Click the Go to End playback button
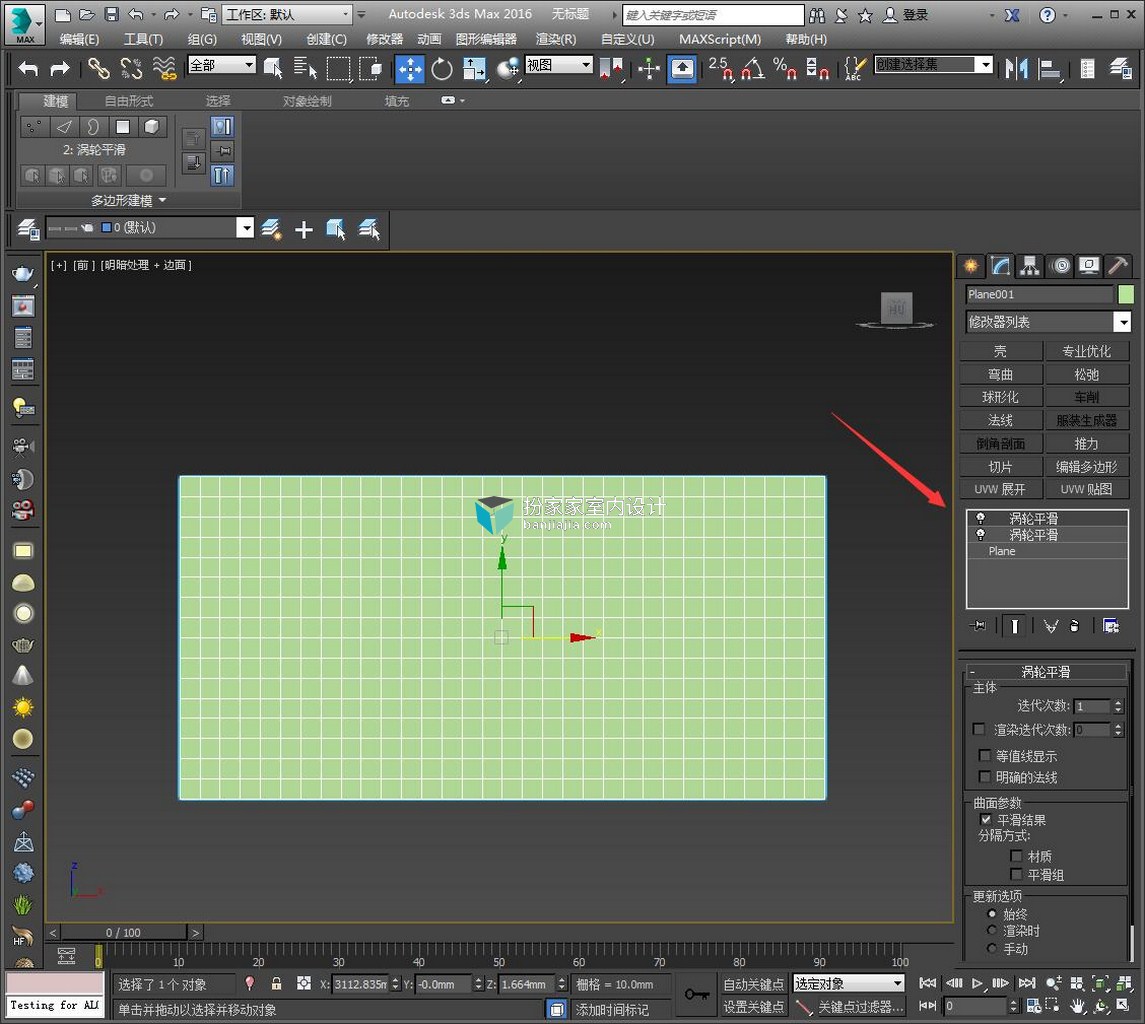The height and width of the screenshot is (1024, 1145). [x=1027, y=984]
